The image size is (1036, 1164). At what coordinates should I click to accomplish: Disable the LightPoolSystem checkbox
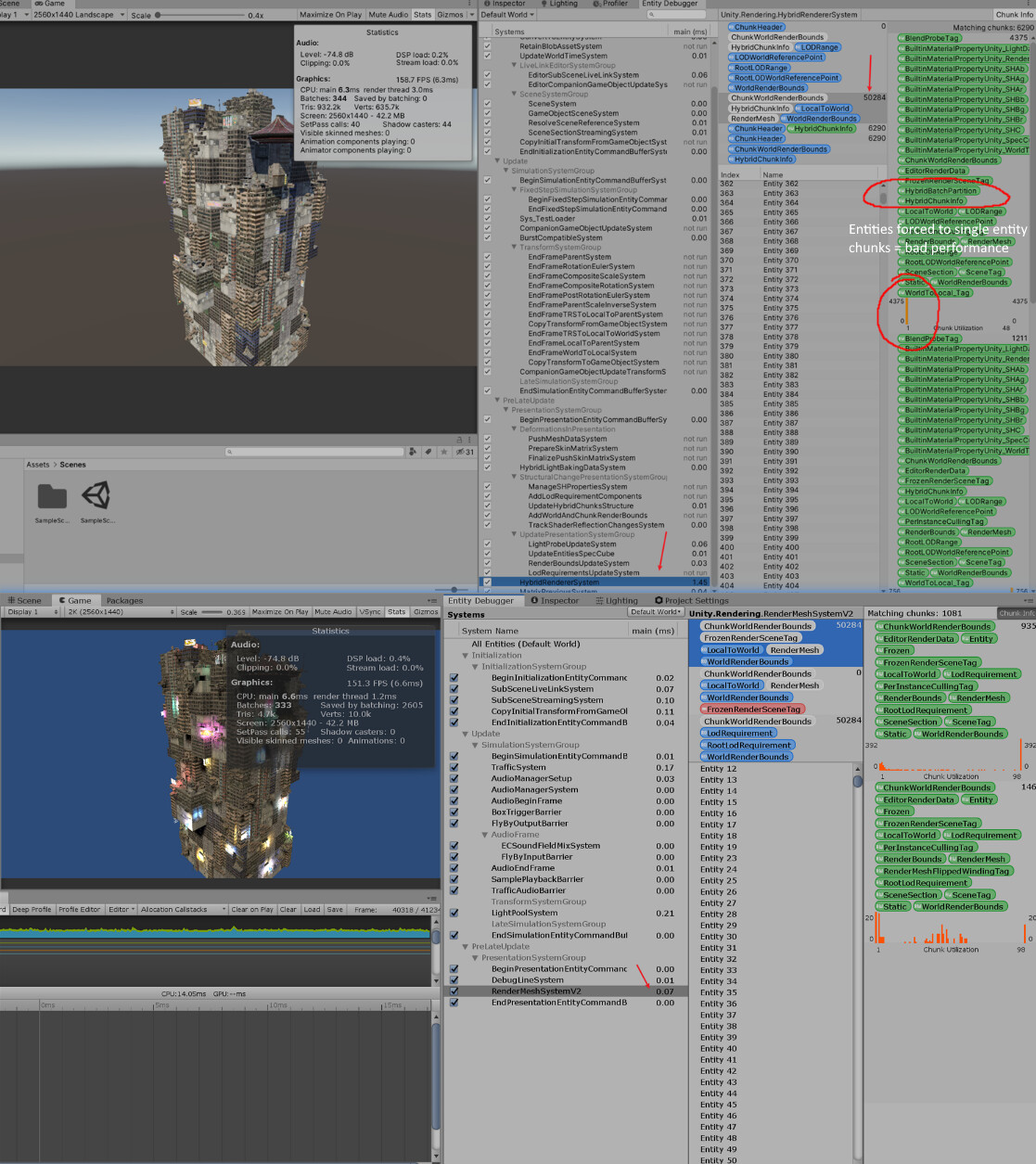[454, 914]
